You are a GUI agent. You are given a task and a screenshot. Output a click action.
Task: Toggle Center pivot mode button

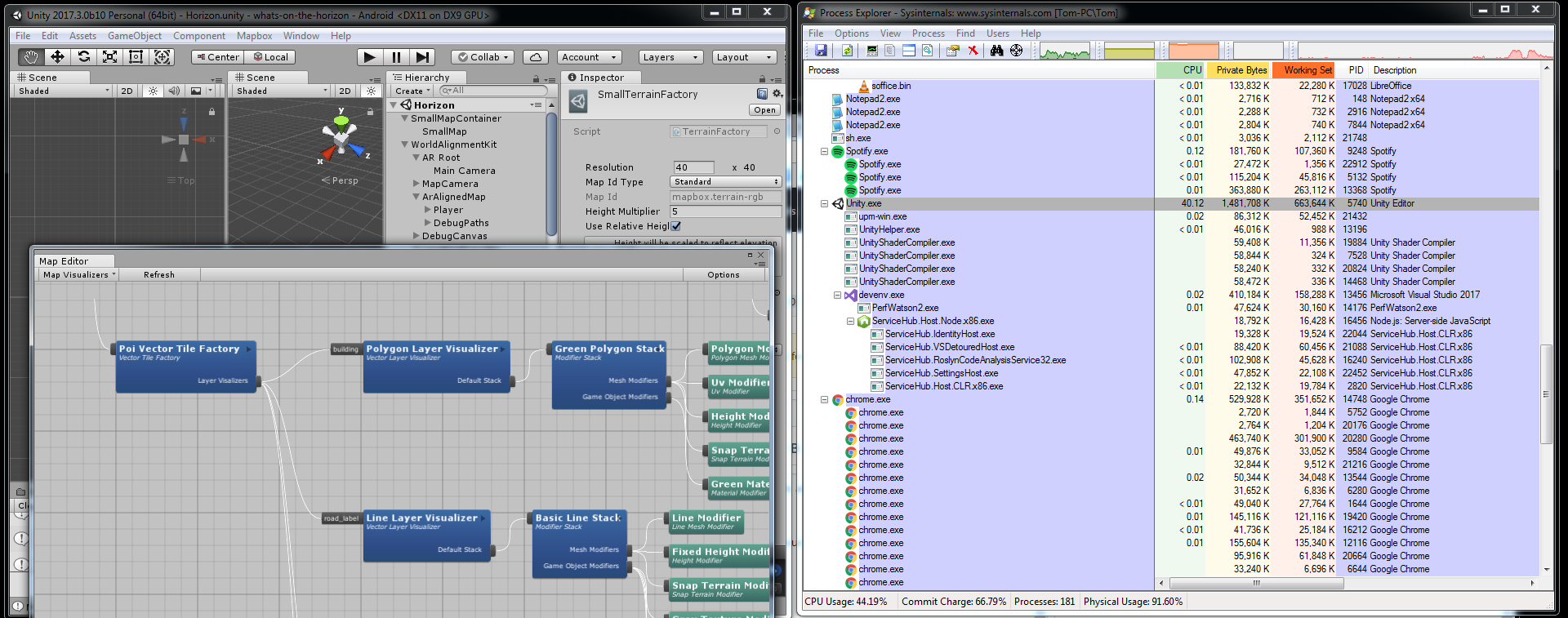[217, 57]
